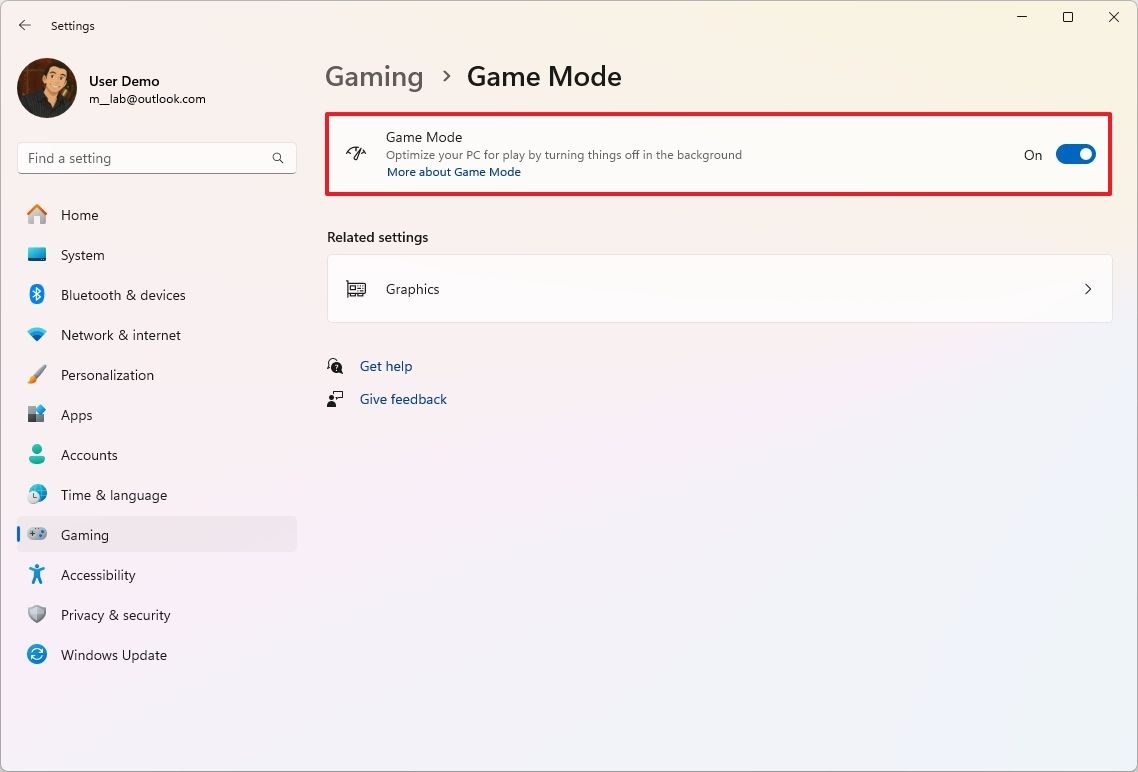Screen dimensions: 1138x772
Task: Expand the Graphics row chevron
Action: click(x=1088, y=289)
